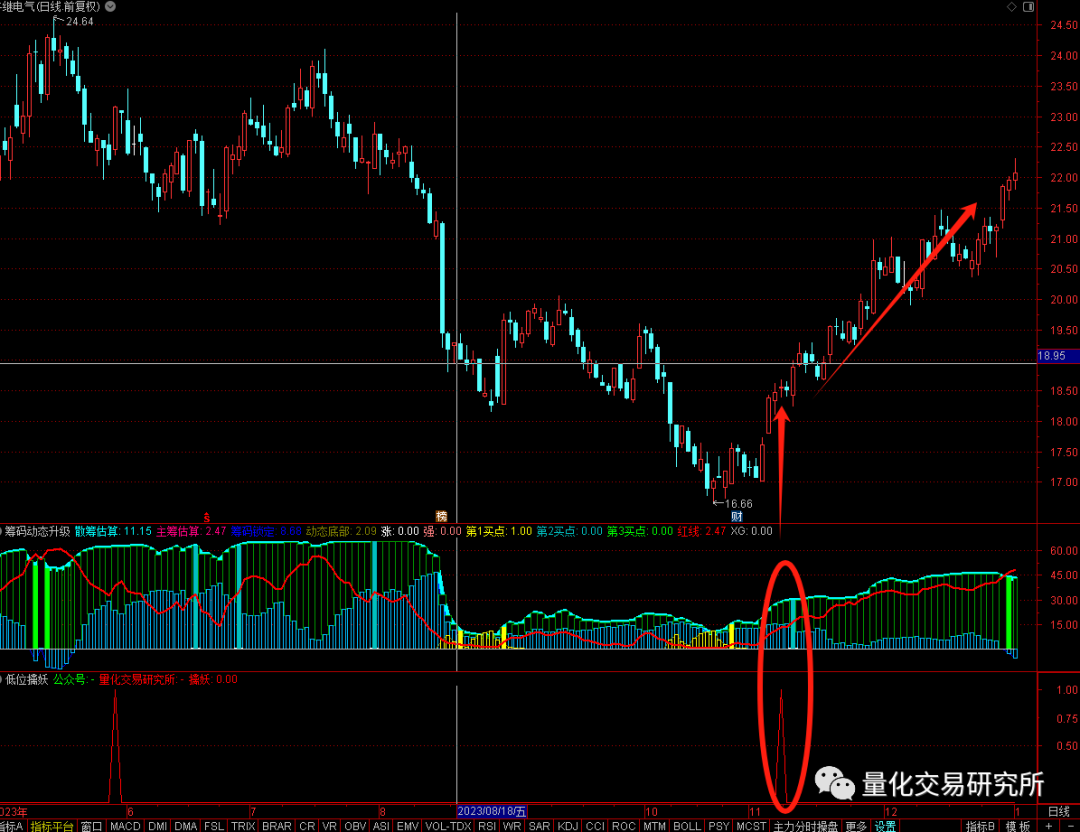Click the highlighted date 2023/08/18 on the time axis
Viewport: 1080px width, 832px height.
492,811
